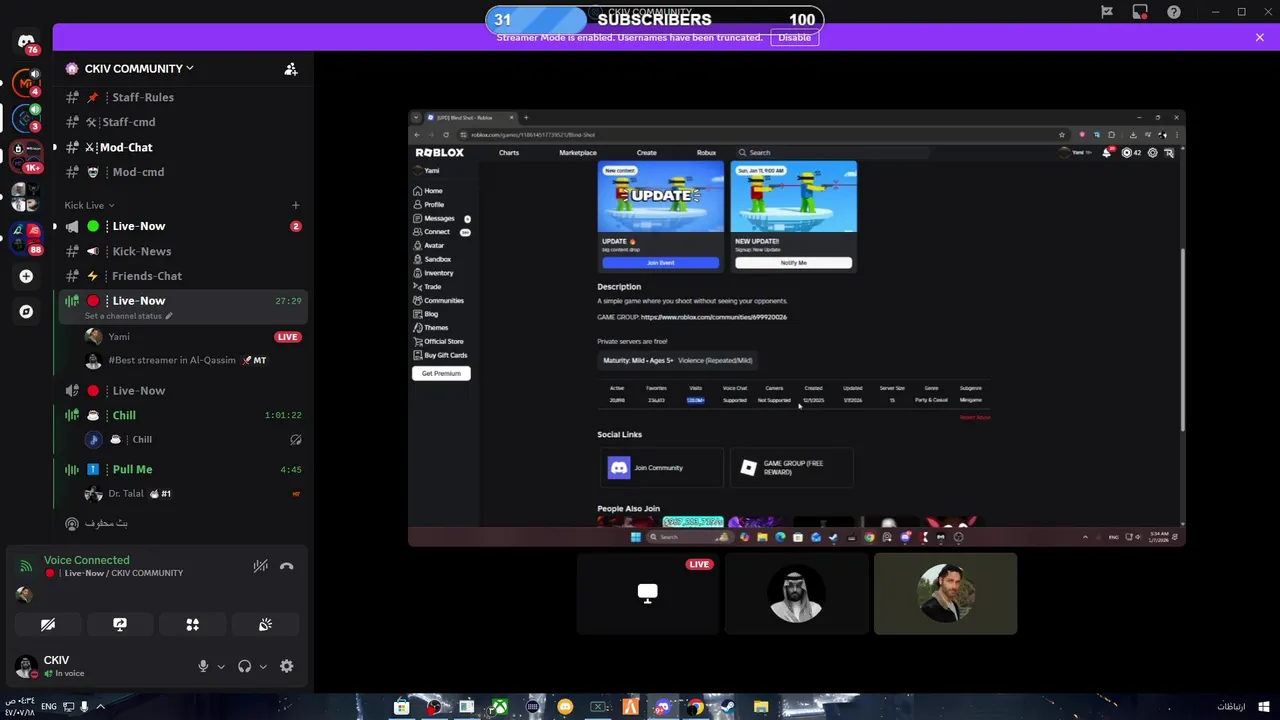Open the Staff-cmd channel

pos(181,122)
